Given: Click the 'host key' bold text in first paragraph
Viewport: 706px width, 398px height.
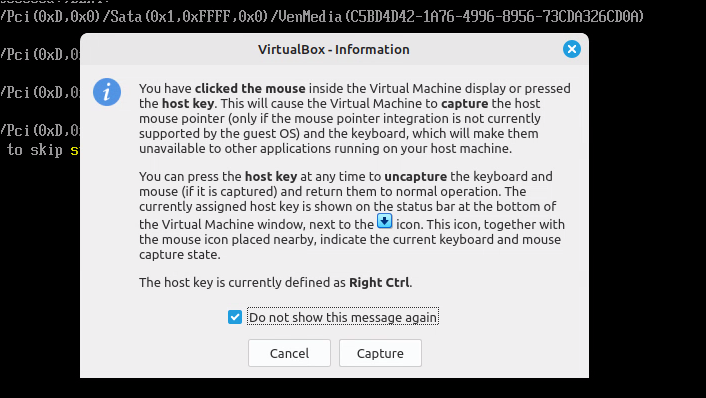Looking at the screenshot, I should click(x=187, y=104).
